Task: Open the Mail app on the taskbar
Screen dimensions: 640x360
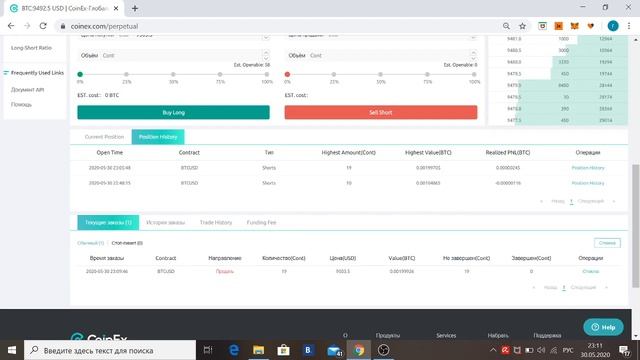Action: (334, 350)
